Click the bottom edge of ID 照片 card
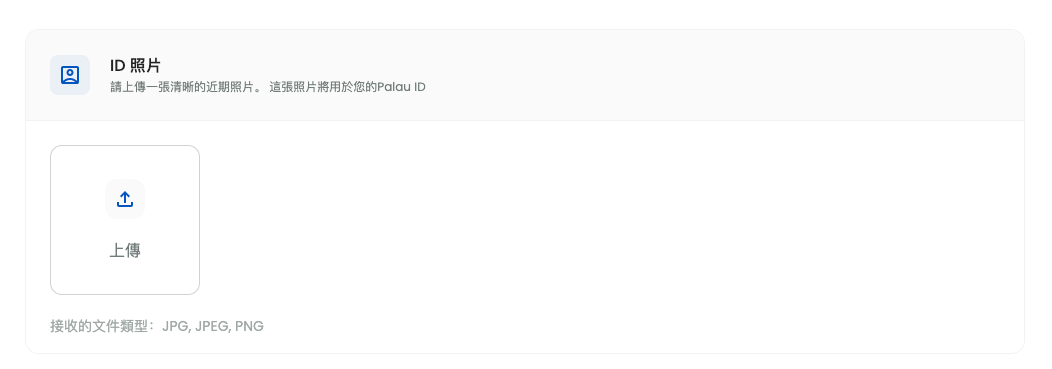 point(525,353)
